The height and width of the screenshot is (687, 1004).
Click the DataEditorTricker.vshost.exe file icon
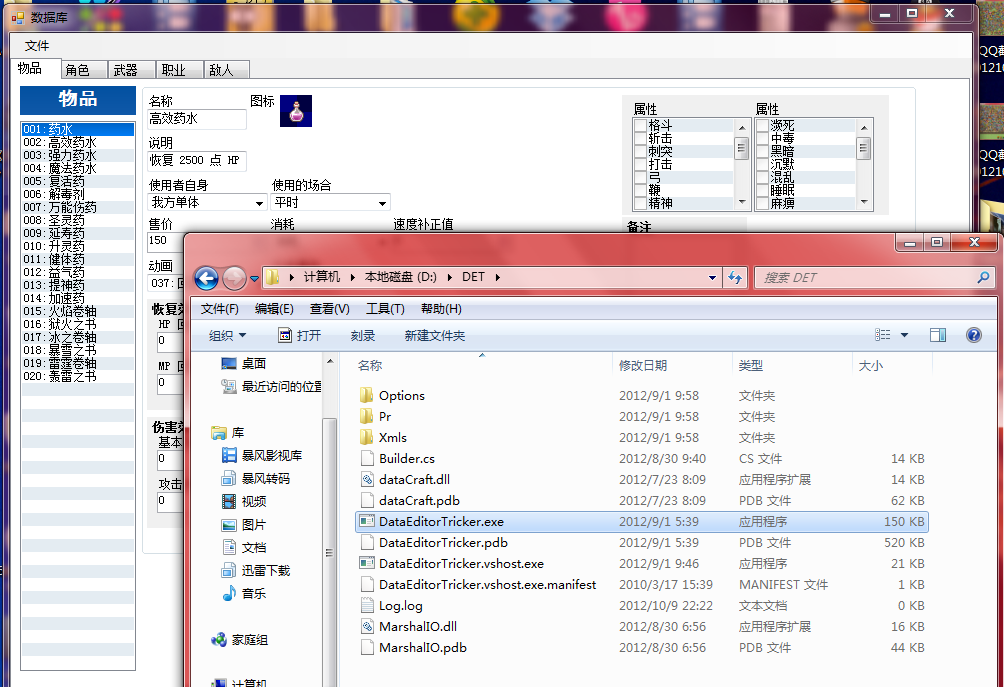click(367, 563)
